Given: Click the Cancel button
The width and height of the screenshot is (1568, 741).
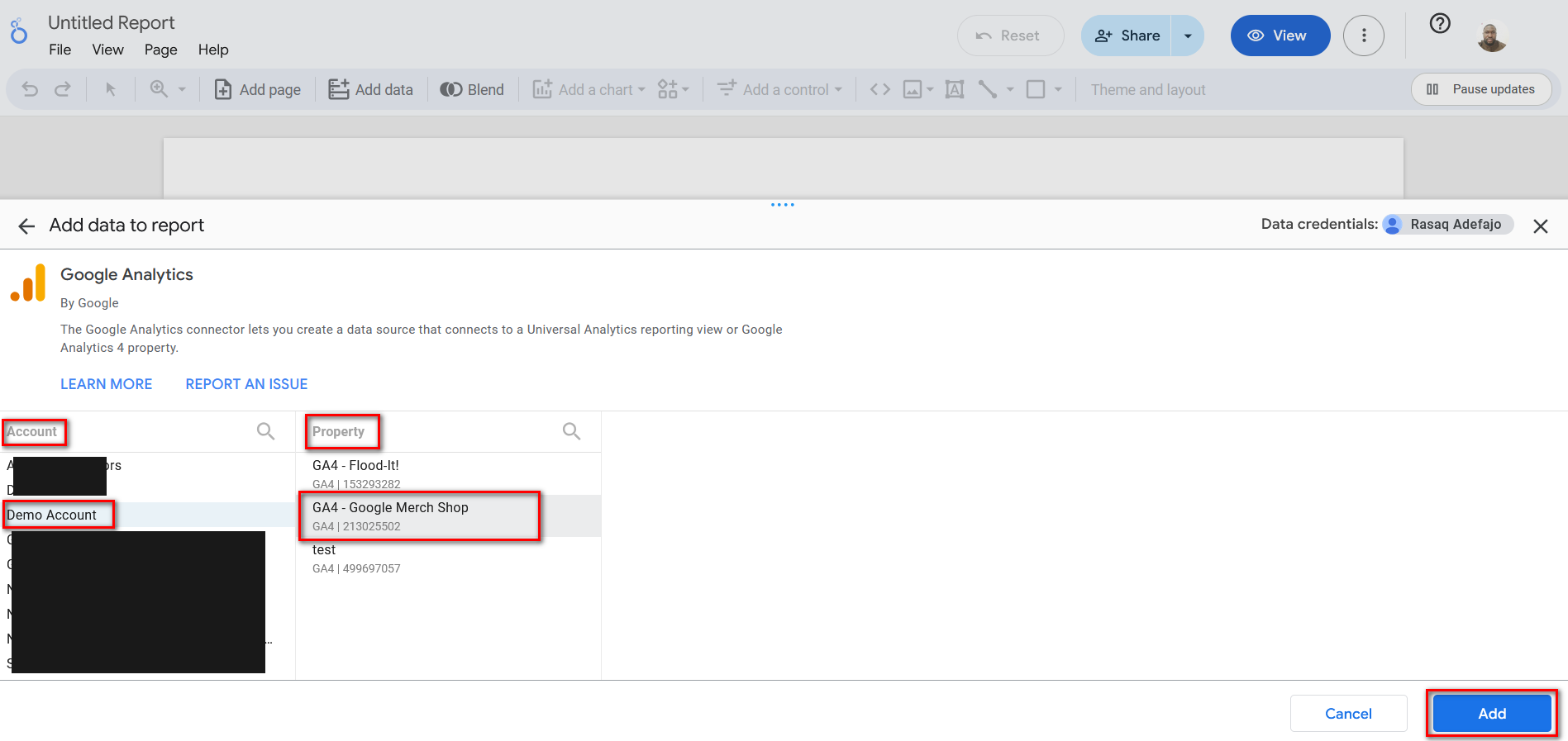Looking at the screenshot, I should click(x=1348, y=713).
